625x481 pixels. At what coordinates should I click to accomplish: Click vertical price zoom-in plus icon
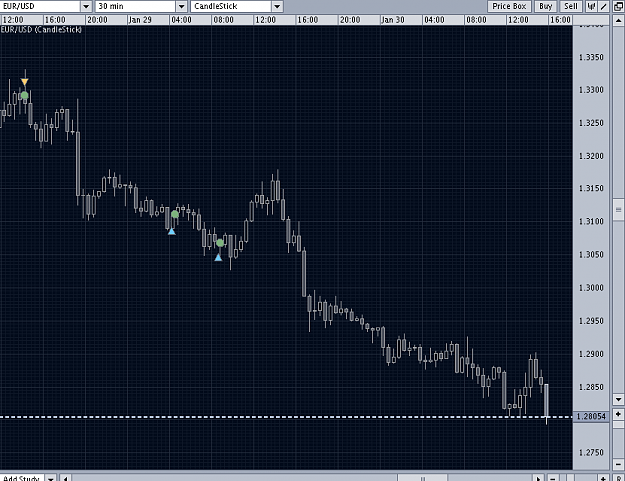pyautogui.click(x=618, y=414)
